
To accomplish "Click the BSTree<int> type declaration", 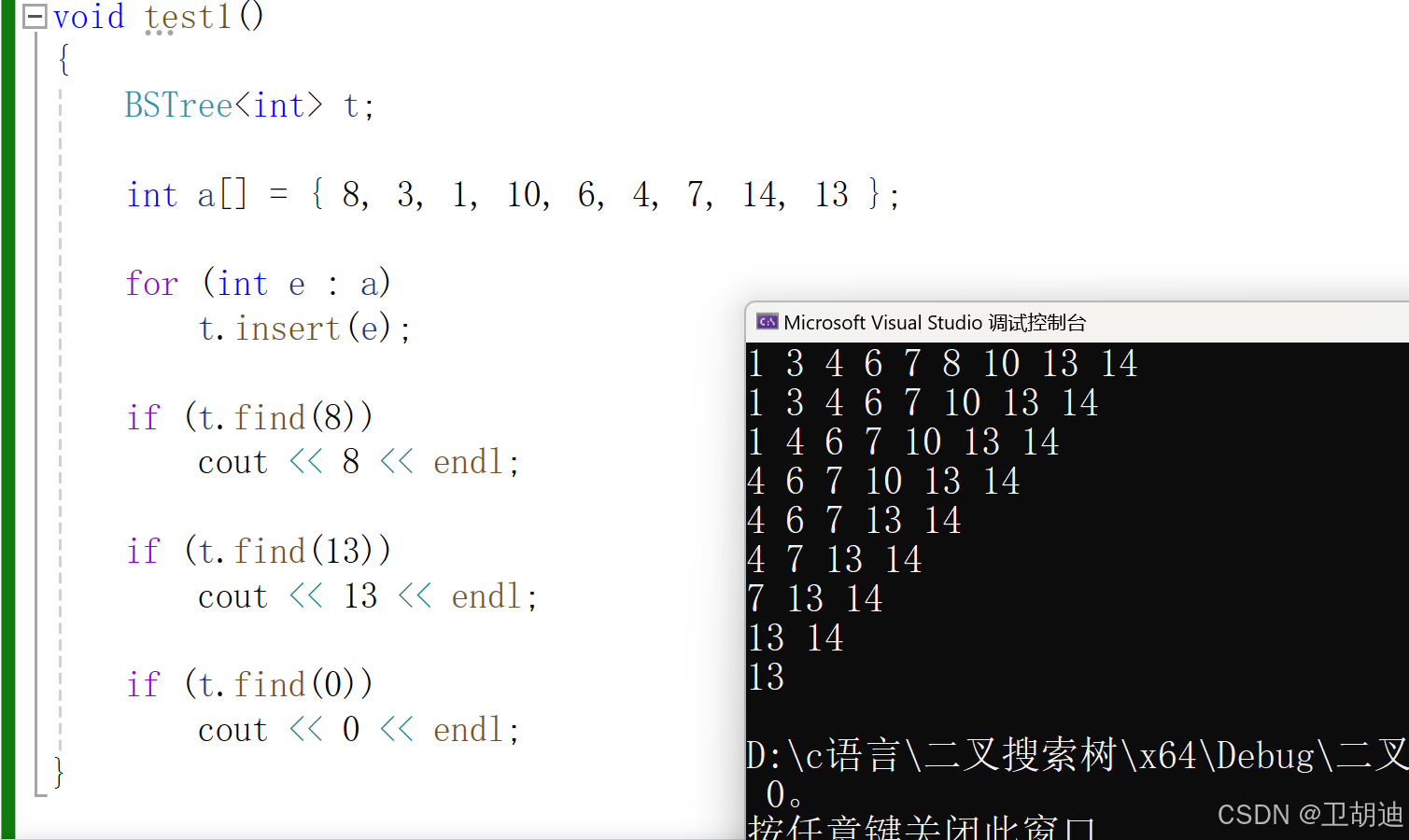I will [x=224, y=105].
